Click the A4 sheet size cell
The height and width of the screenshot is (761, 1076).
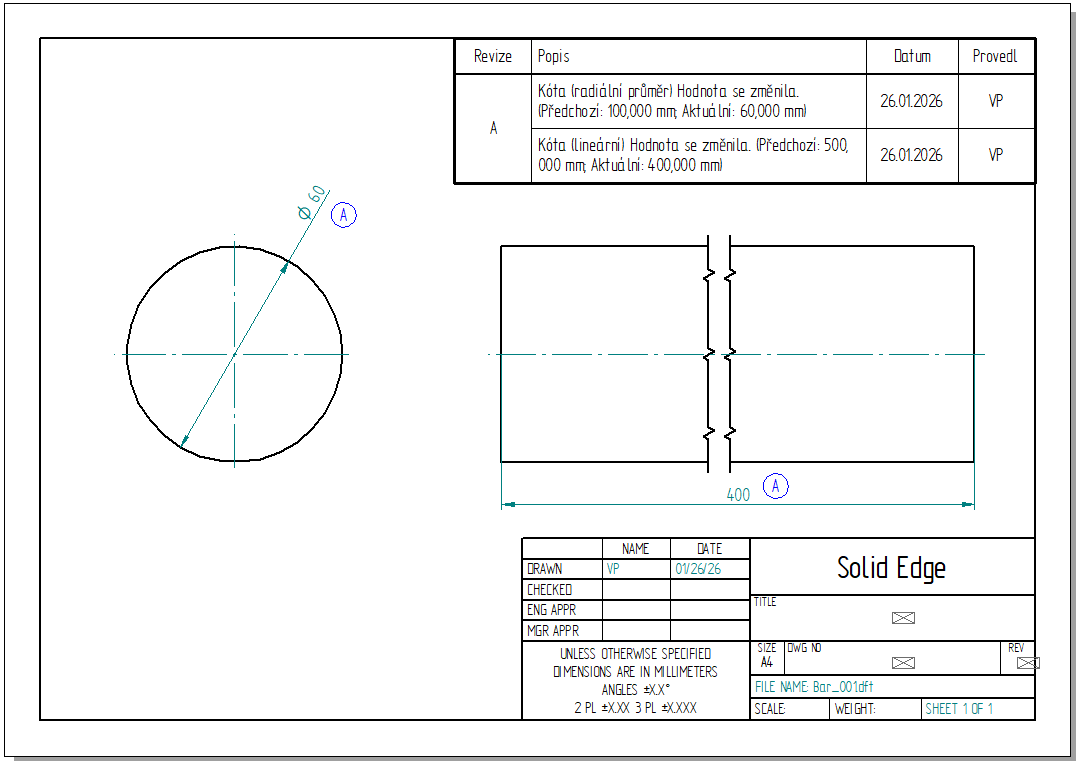click(767, 662)
